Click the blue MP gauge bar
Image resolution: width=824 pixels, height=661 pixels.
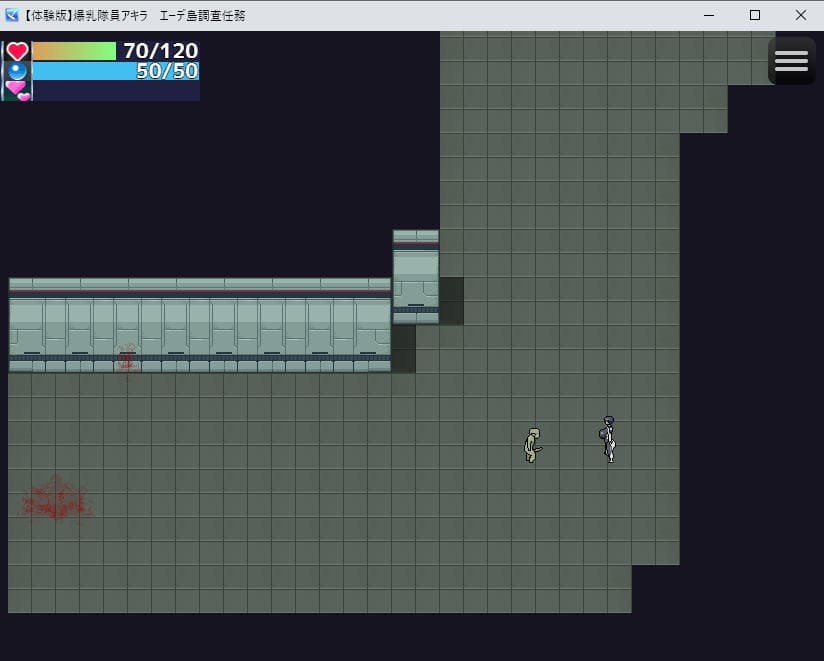(116, 71)
